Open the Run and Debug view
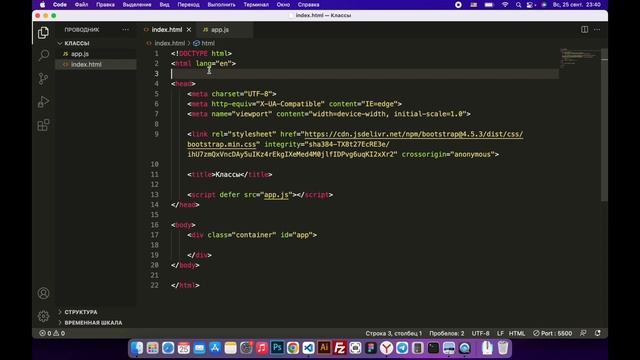 pos(43,102)
